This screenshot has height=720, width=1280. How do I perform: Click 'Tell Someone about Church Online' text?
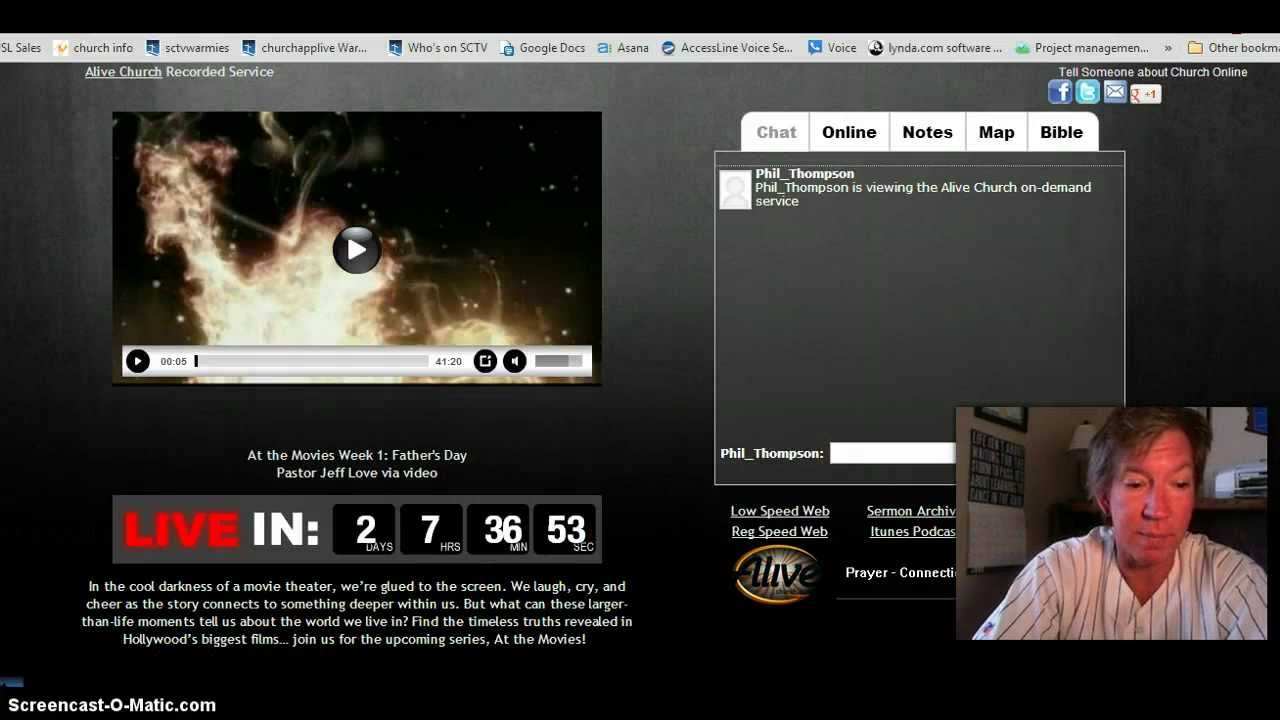pyautogui.click(x=1153, y=72)
